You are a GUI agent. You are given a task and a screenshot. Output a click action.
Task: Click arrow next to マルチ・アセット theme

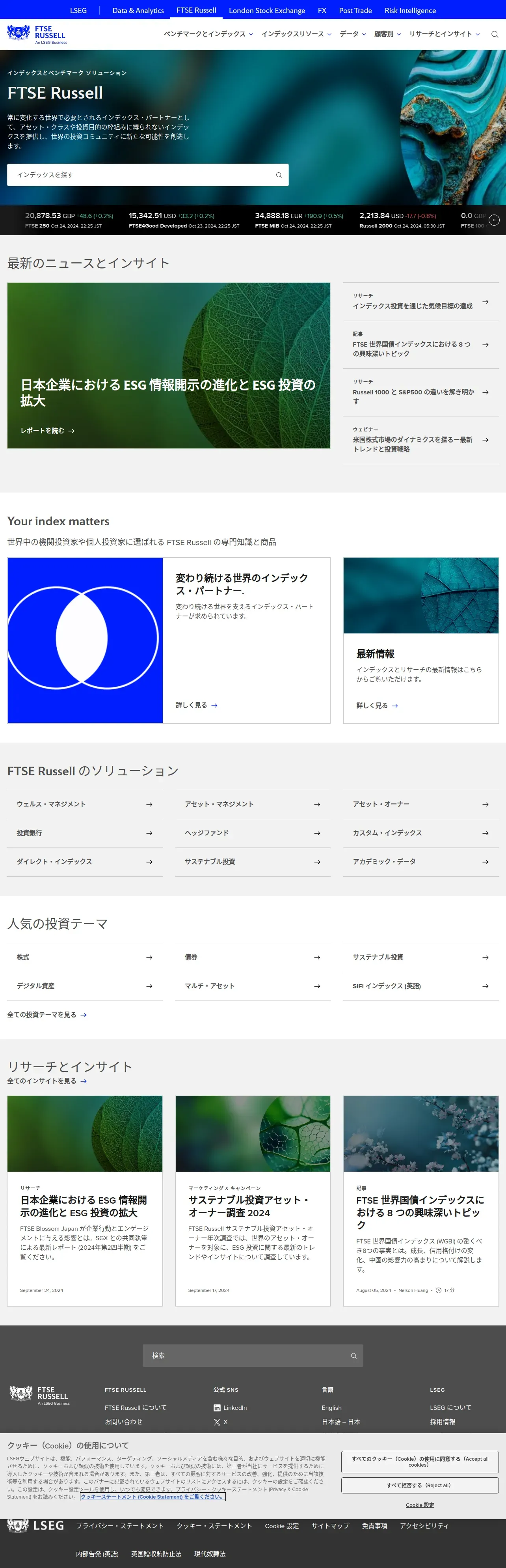click(317, 986)
